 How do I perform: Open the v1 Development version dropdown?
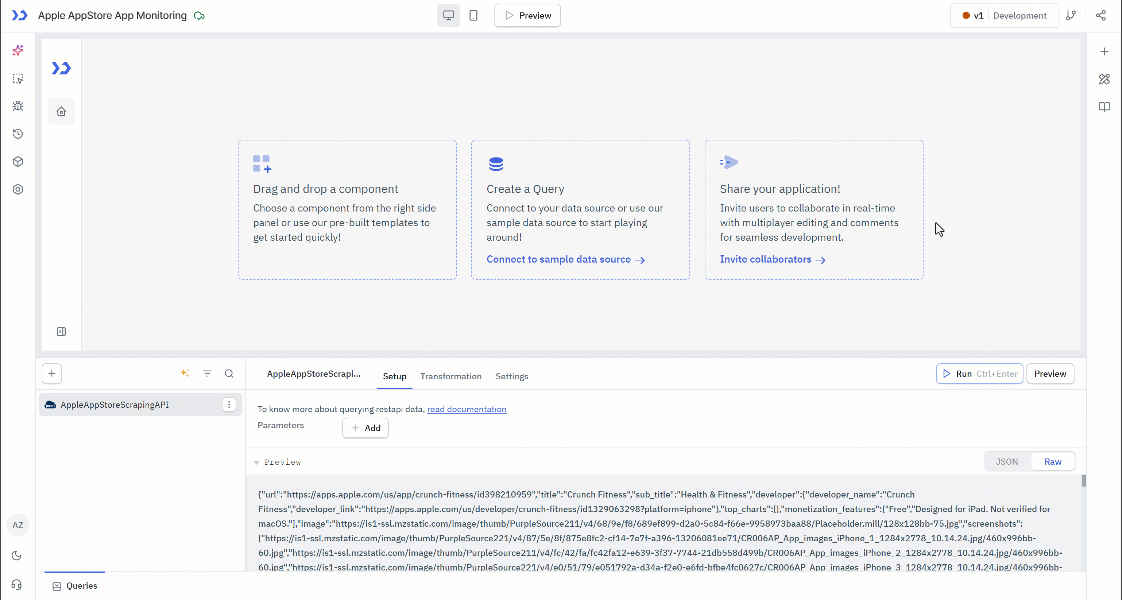1004,16
